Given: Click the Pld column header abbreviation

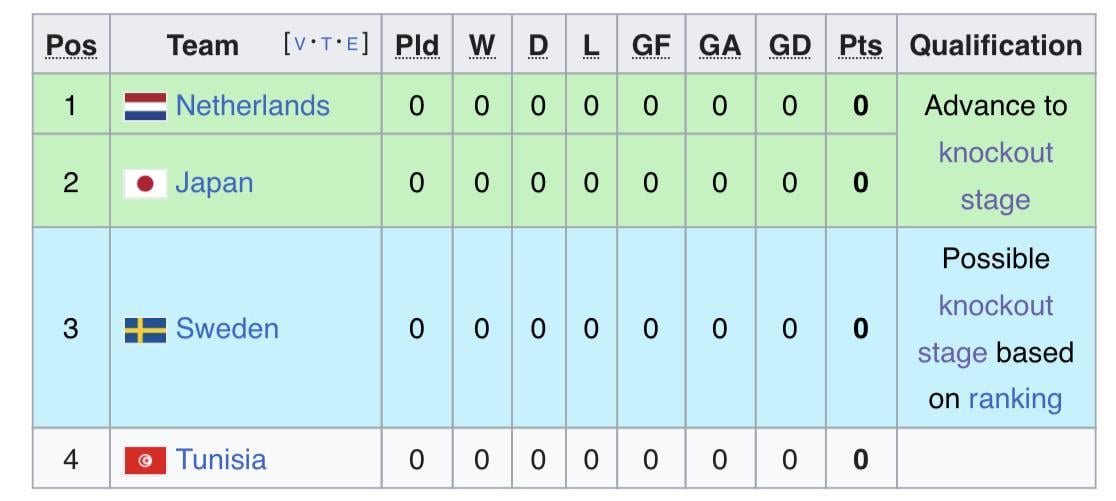Looking at the screenshot, I should (x=416, y=45).
